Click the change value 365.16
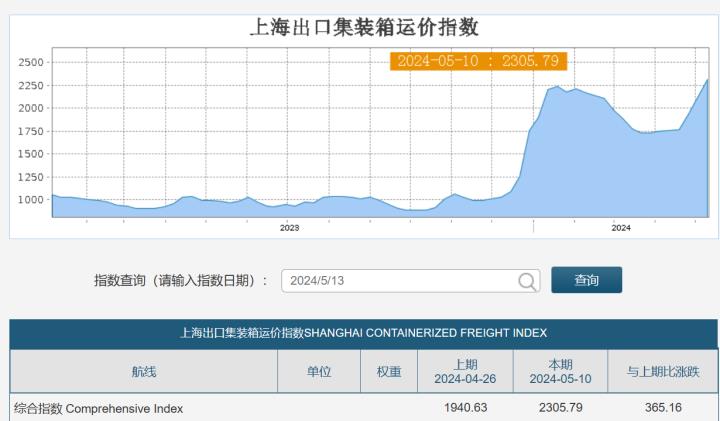720x421 pixels. tap(663, 407)
